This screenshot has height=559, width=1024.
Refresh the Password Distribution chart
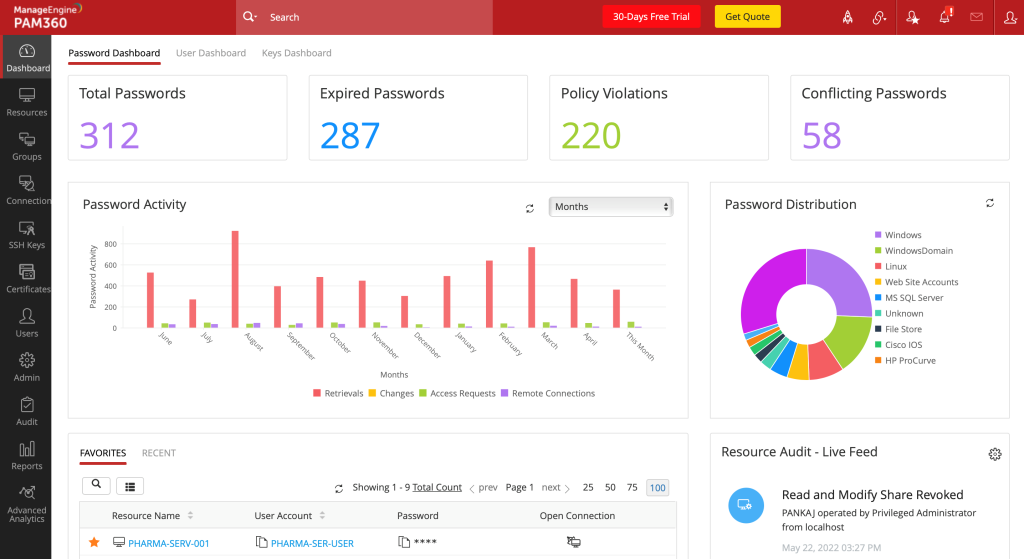pyautogui.click(x=990, y=203)
